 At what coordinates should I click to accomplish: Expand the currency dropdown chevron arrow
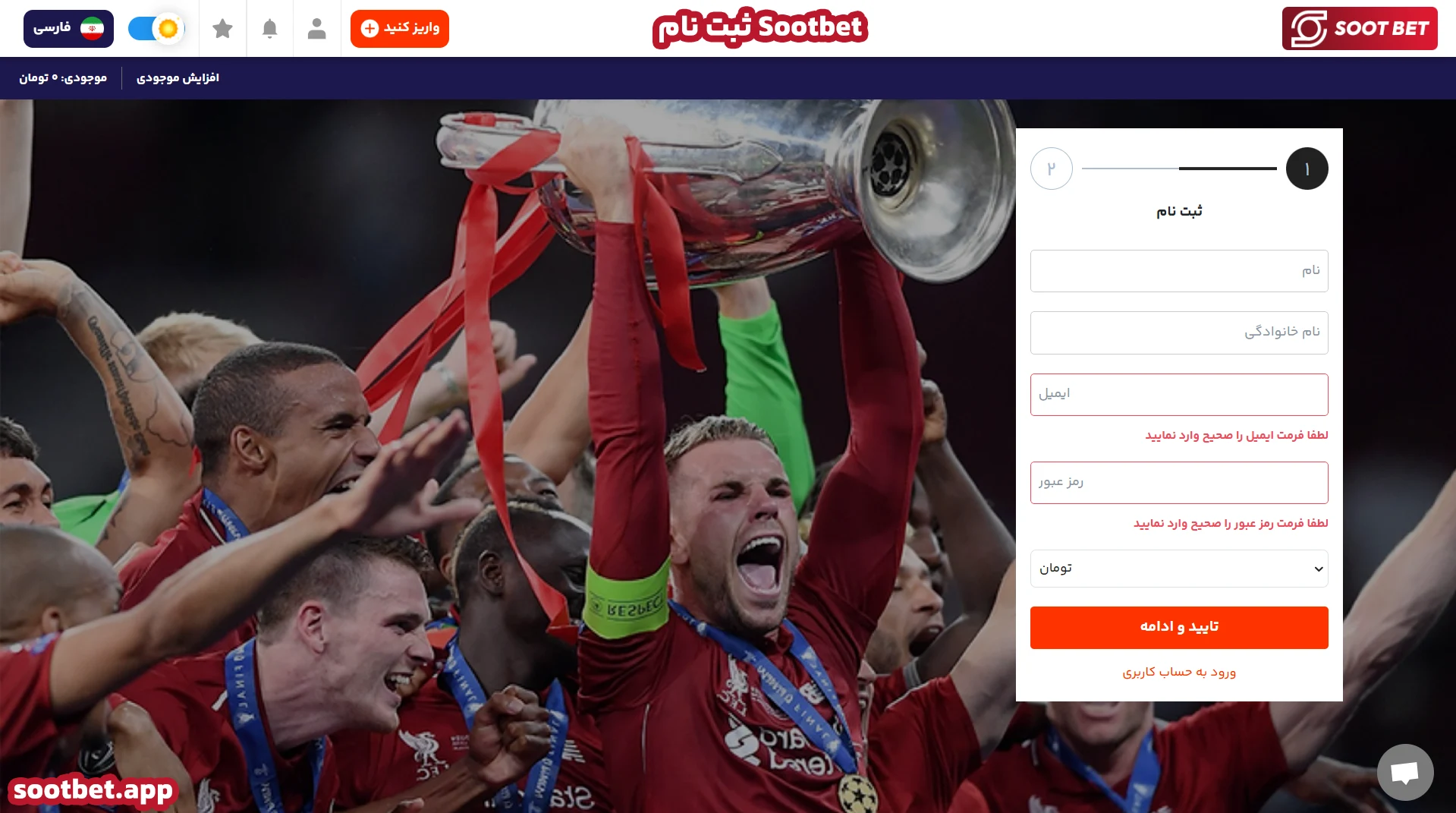coord(1319,569)
